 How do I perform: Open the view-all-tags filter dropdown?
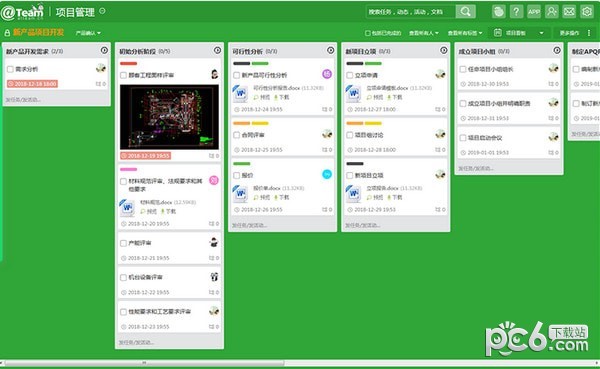click(465, 33)
